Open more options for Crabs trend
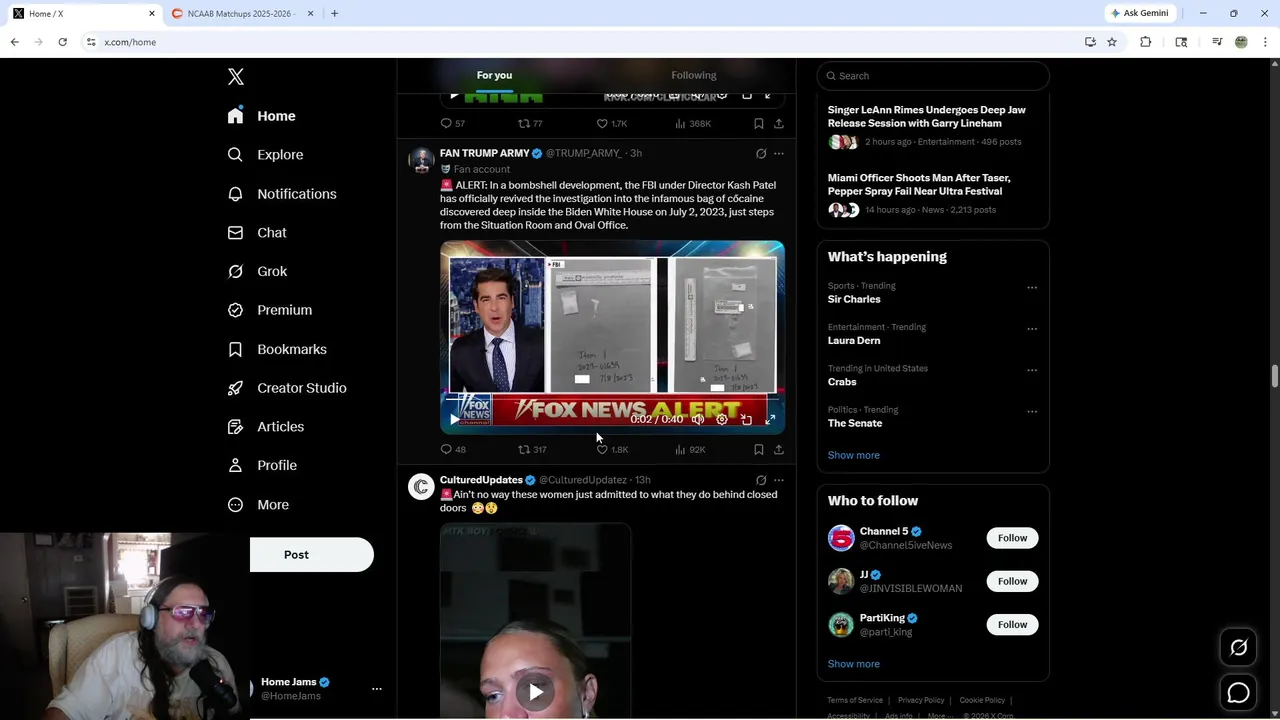Viewport: 1280px width, 720px height. pos(1032,370)
